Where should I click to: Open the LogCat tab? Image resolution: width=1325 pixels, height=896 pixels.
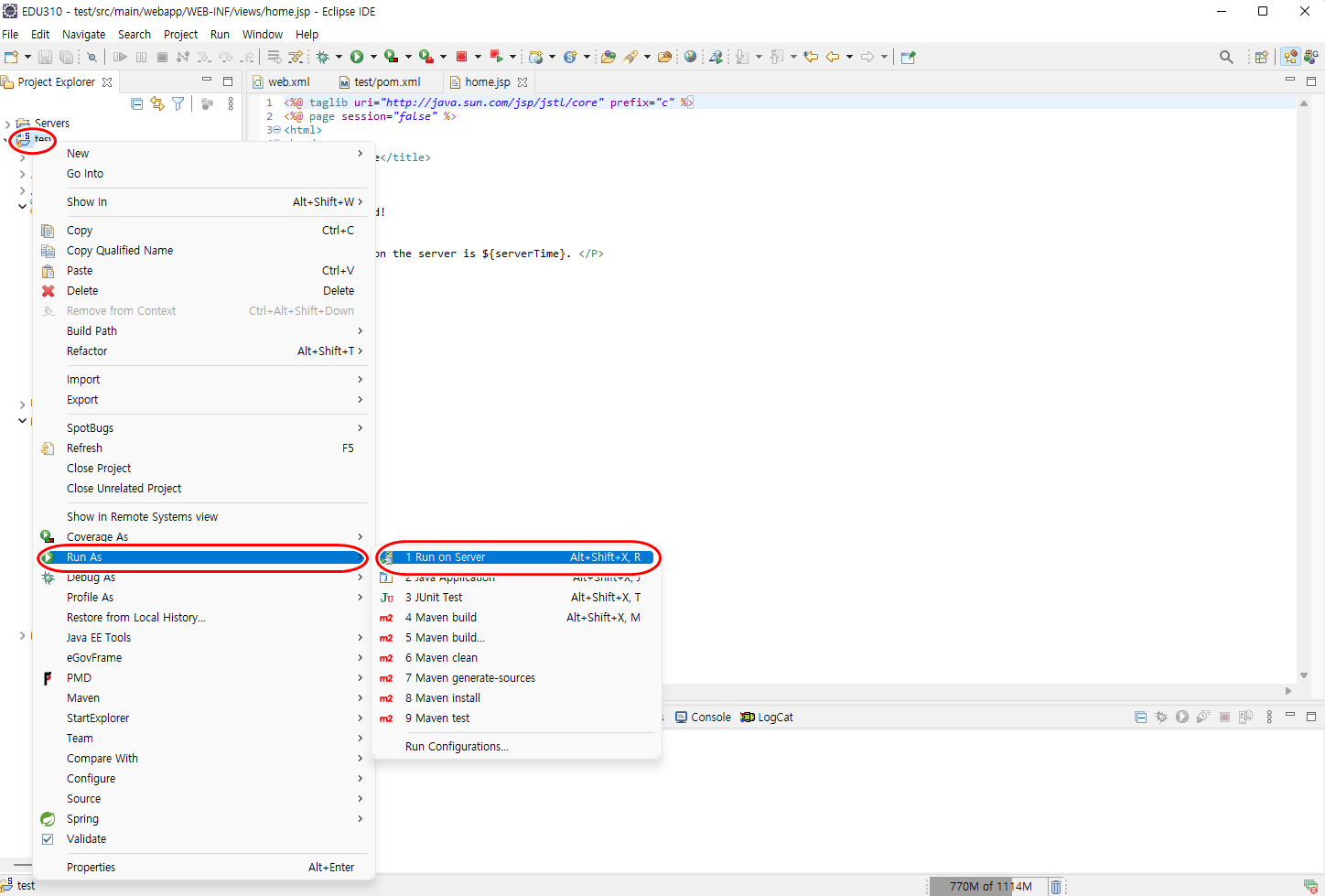[x=767, y=718]
